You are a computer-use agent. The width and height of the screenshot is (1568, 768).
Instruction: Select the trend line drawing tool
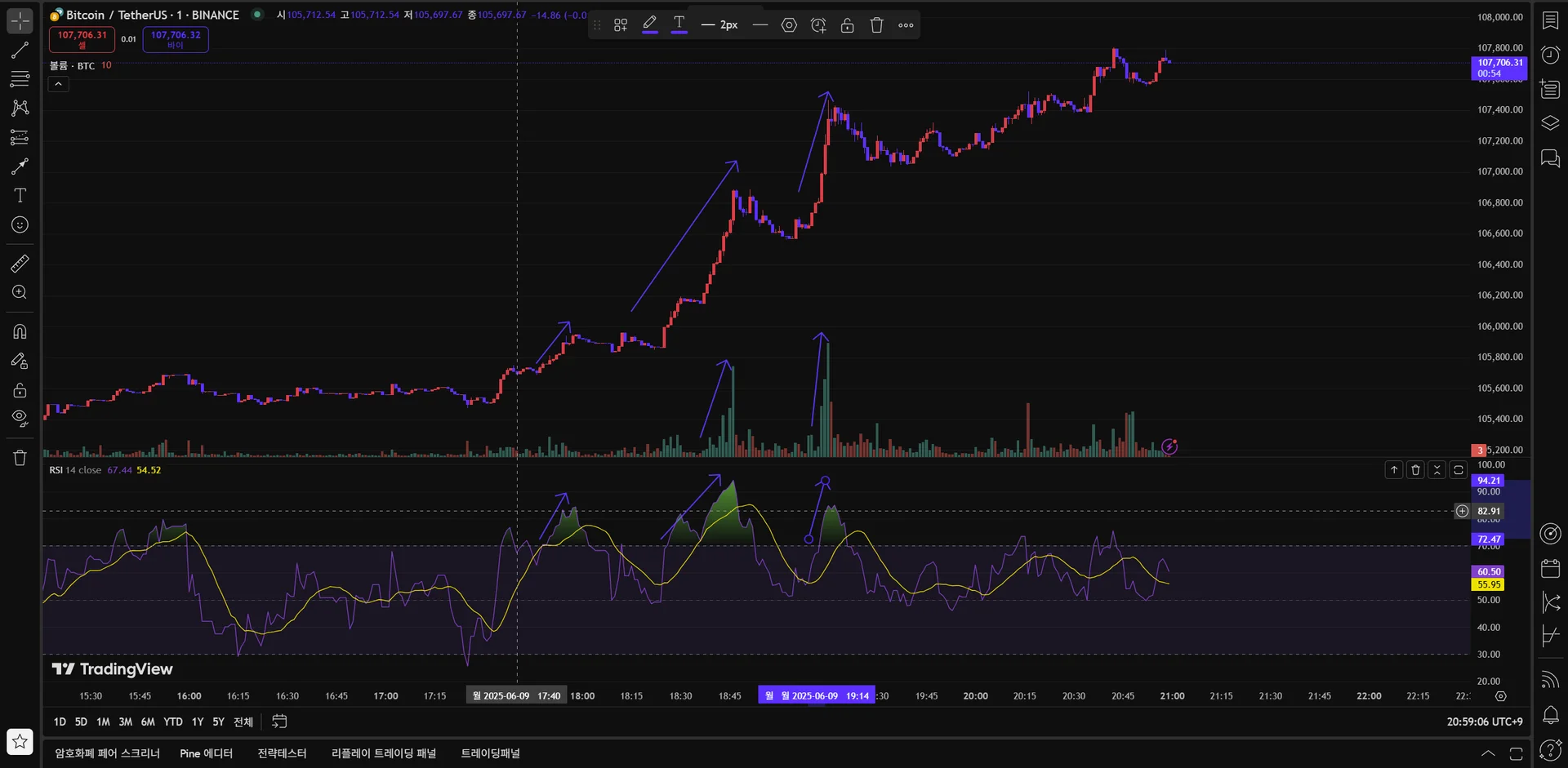tap(20, 51)
